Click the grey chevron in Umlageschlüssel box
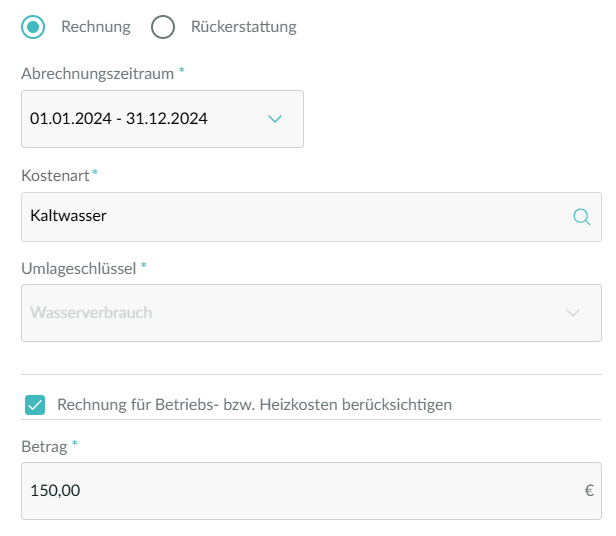 (x=573, y=313)
